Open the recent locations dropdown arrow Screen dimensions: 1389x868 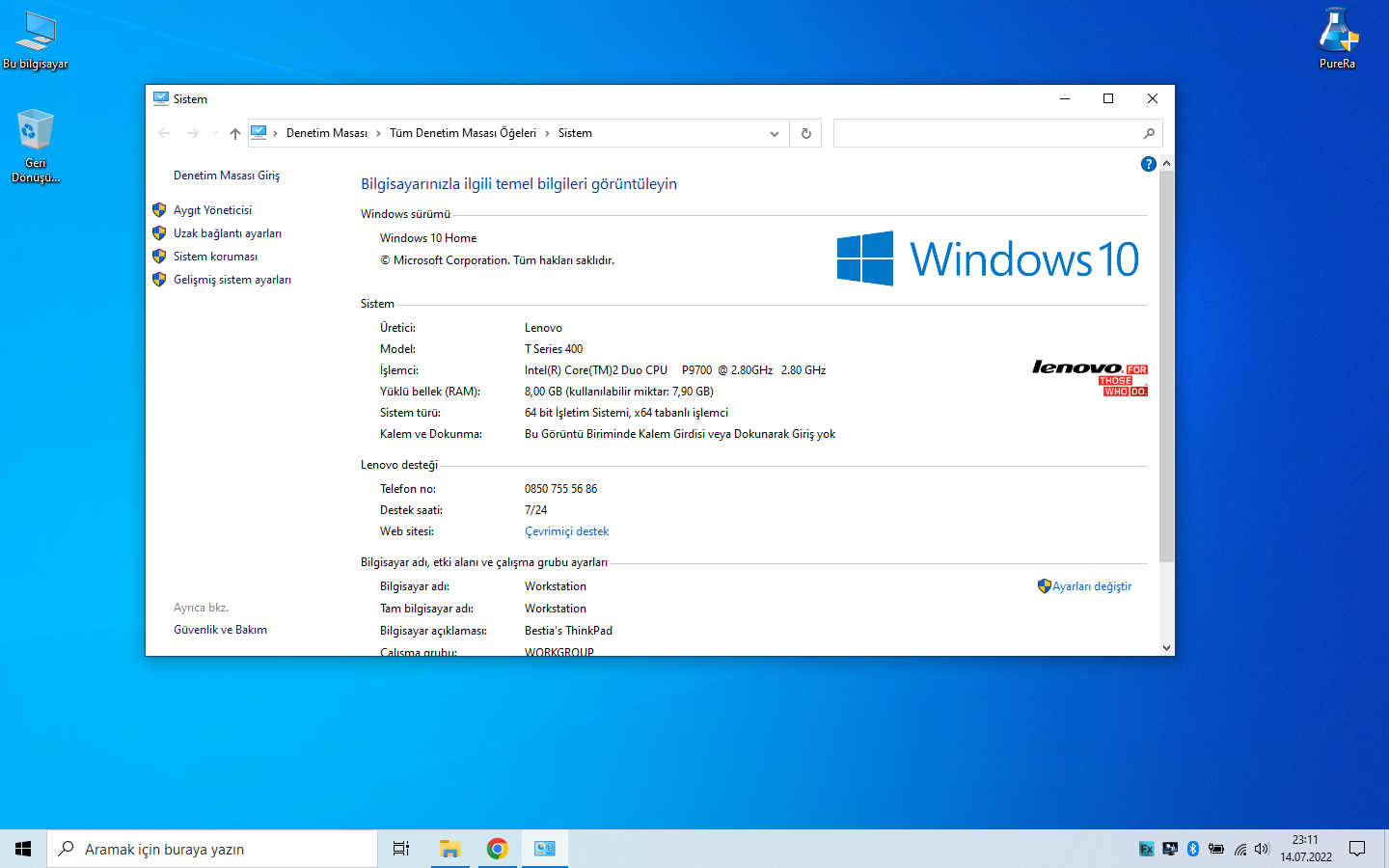215,133
